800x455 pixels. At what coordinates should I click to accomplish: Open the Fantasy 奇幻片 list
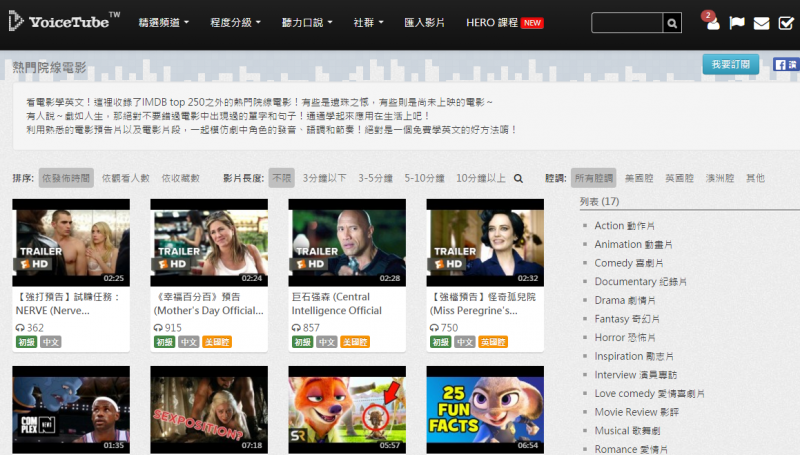click(627, 319)
